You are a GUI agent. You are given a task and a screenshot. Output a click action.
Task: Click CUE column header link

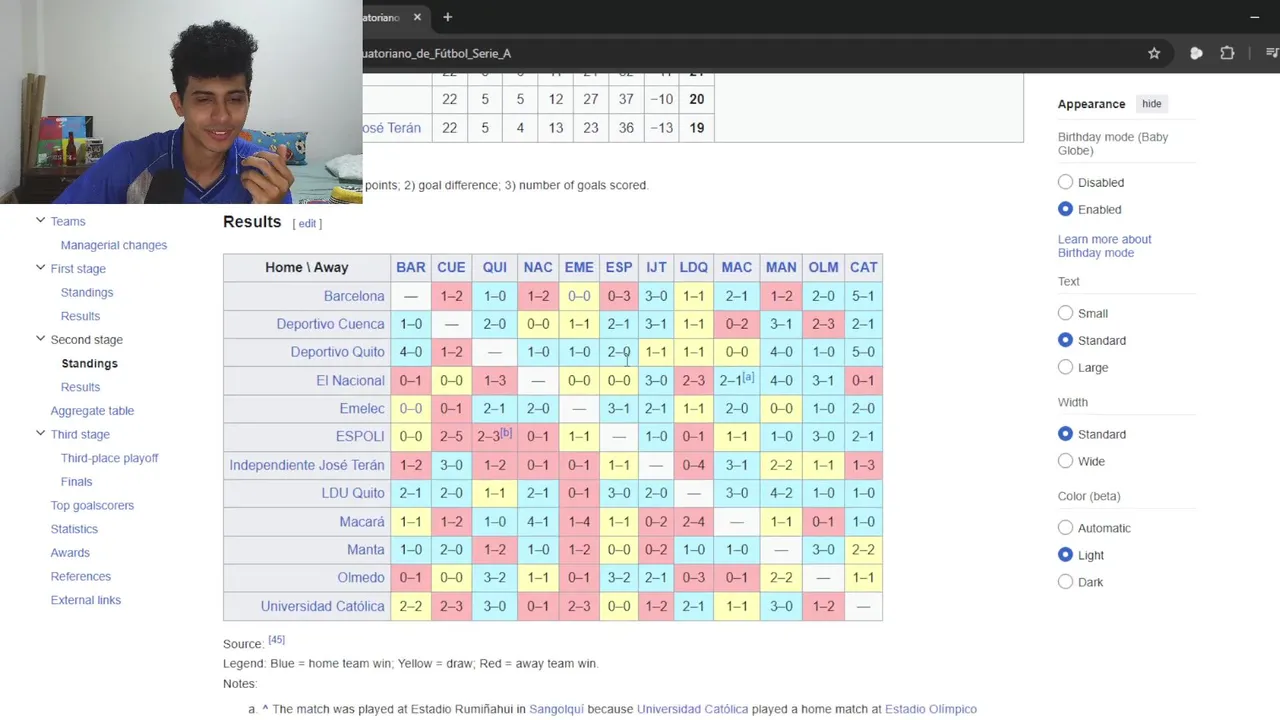[x=451, y=267]
